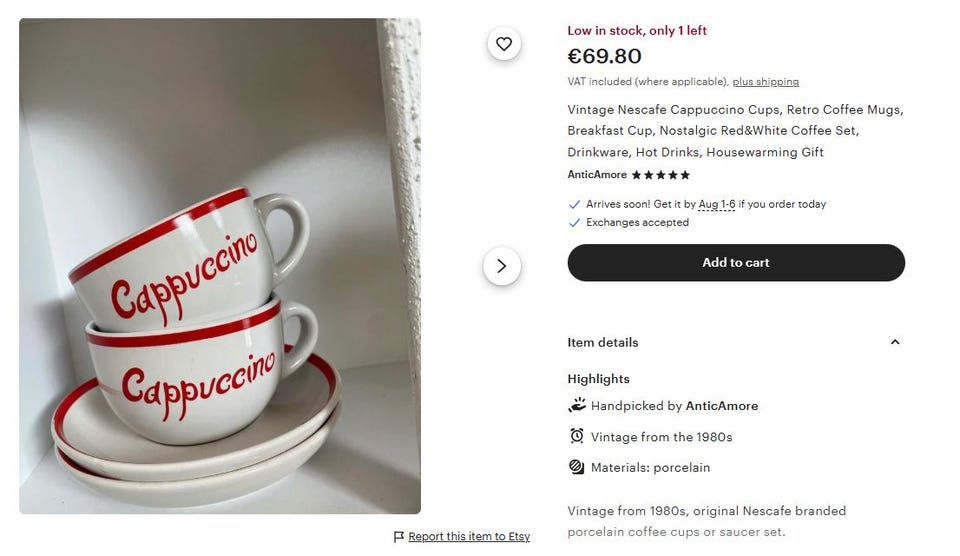Click the Item details section heading

click(602, 342)
